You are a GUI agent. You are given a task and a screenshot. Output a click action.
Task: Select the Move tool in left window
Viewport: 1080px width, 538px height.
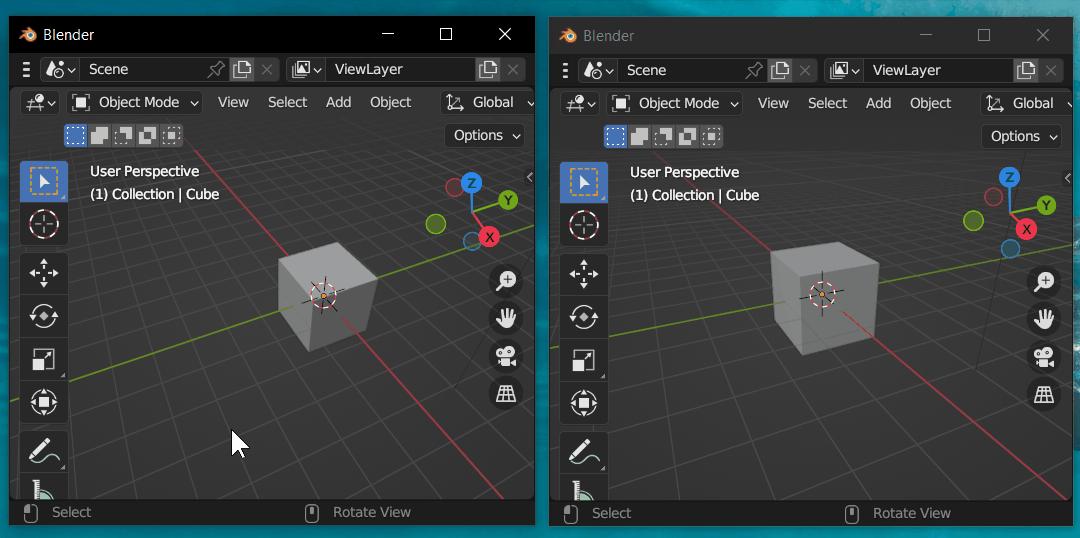44,273
